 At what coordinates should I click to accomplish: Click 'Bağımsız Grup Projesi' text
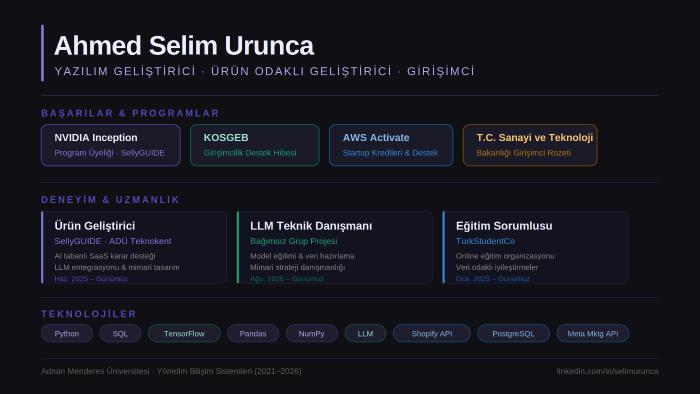294,241
